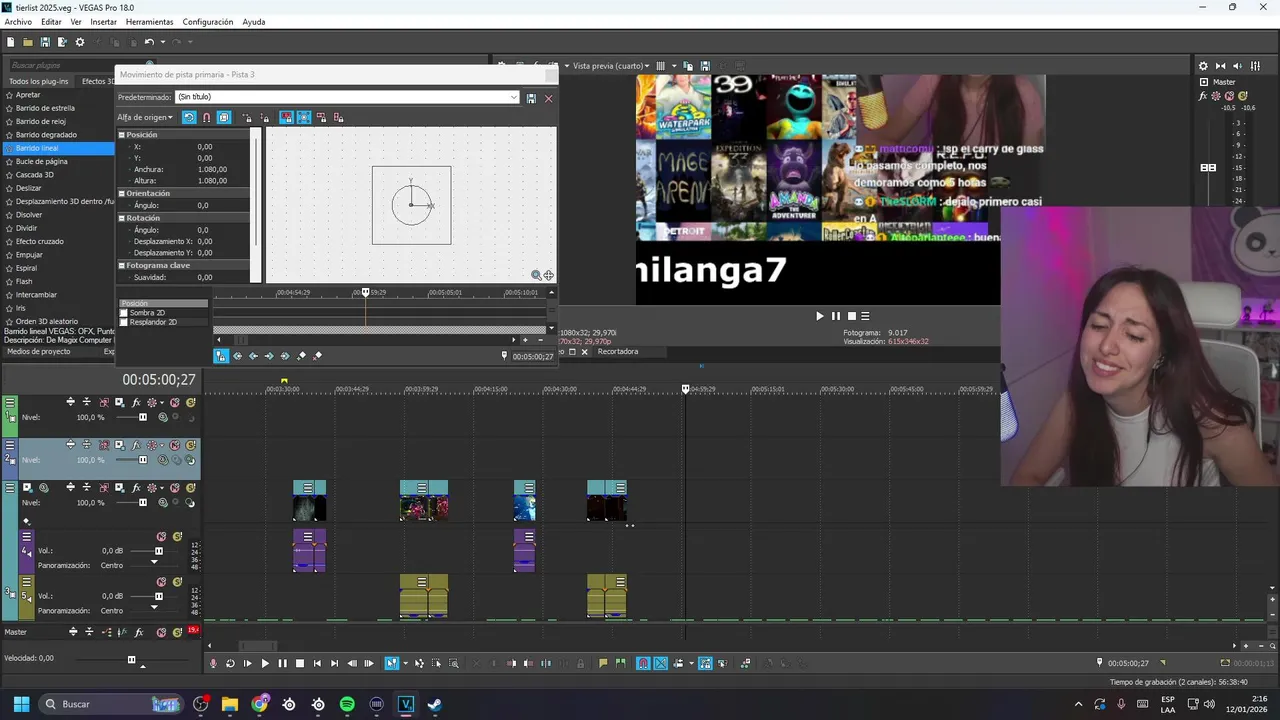Switch to Todos los plug-ins tab
This screenshot has height=720, width=1280.
(x=39, y=81)
